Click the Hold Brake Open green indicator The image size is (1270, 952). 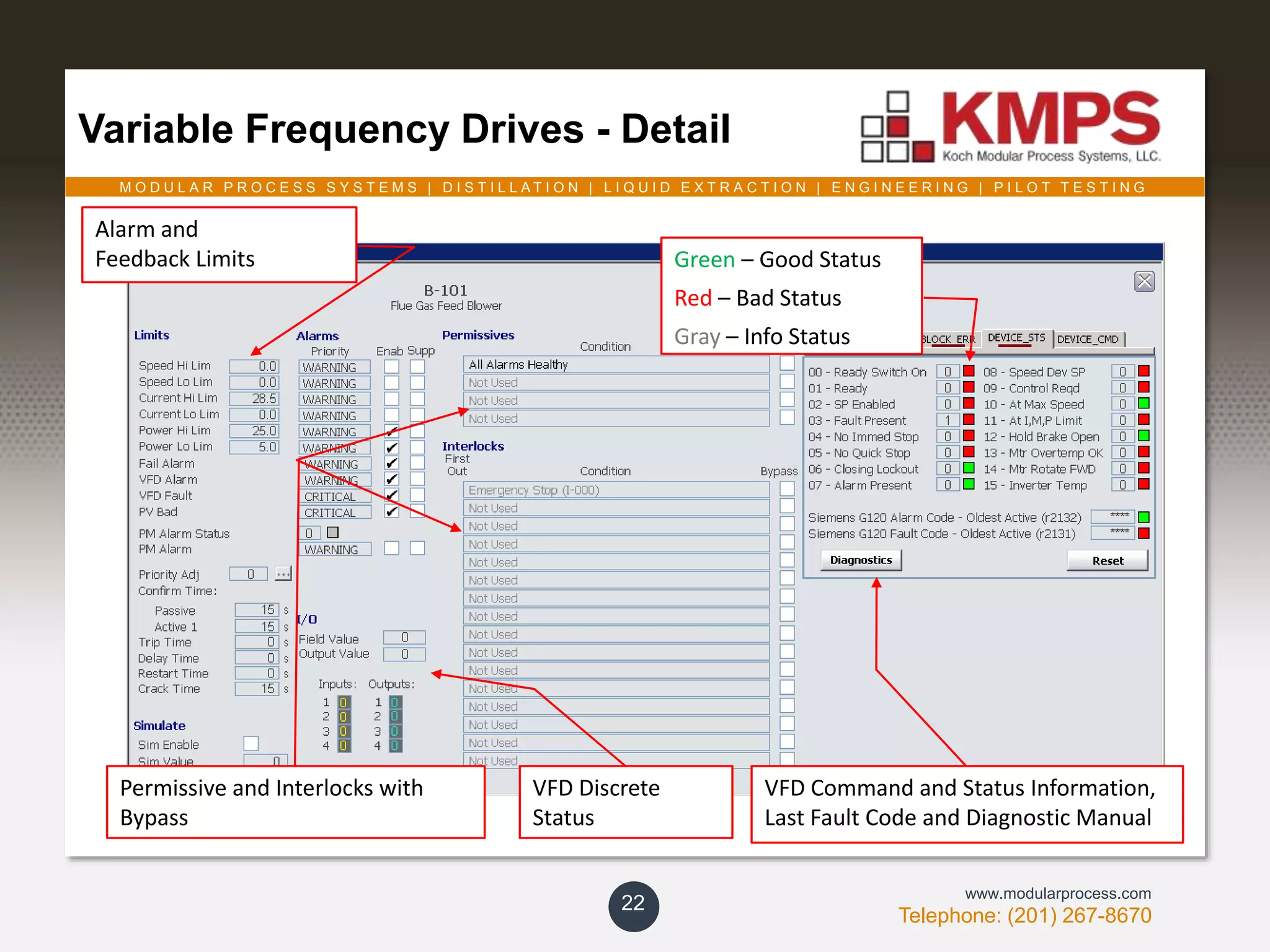coord(1144,436)
